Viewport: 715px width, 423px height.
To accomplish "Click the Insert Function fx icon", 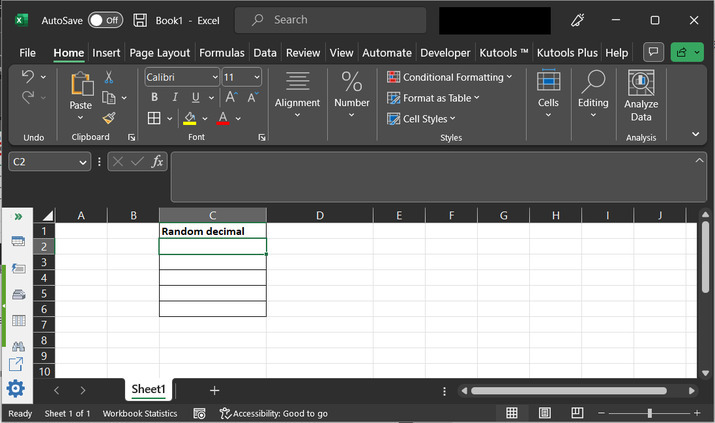I will (x=158, y=162).
